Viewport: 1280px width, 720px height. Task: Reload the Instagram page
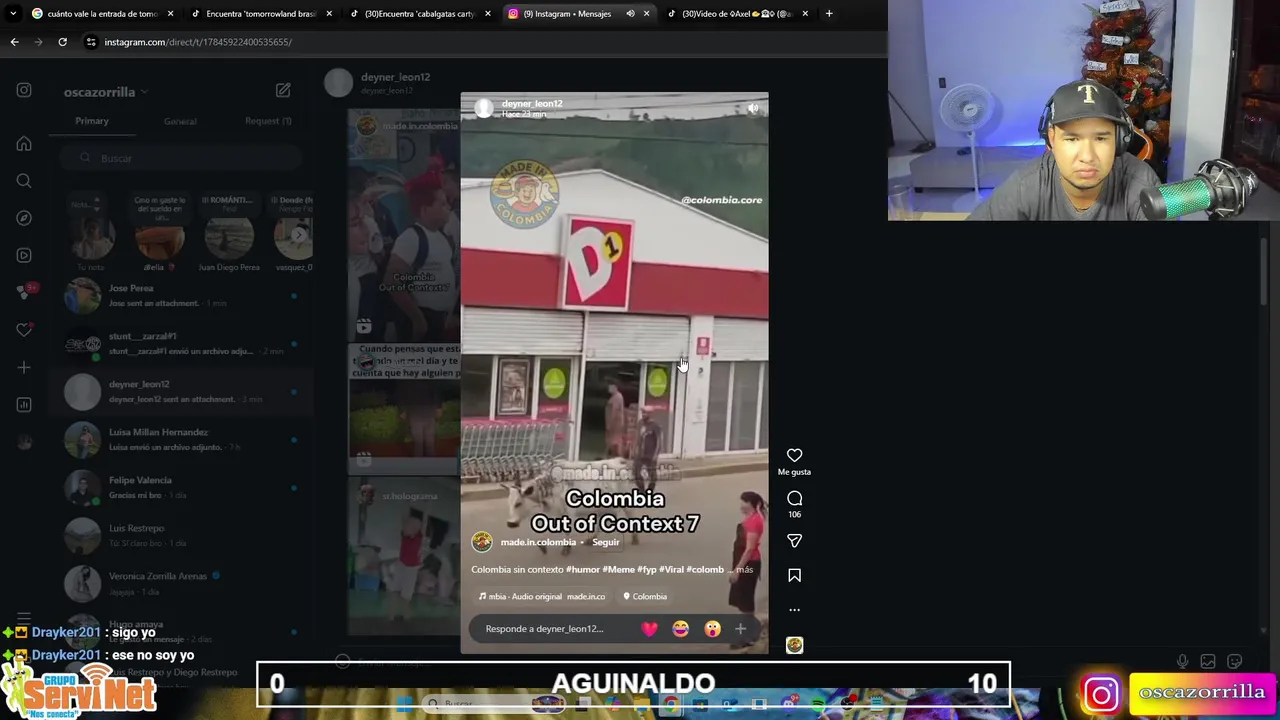[62, 42]
